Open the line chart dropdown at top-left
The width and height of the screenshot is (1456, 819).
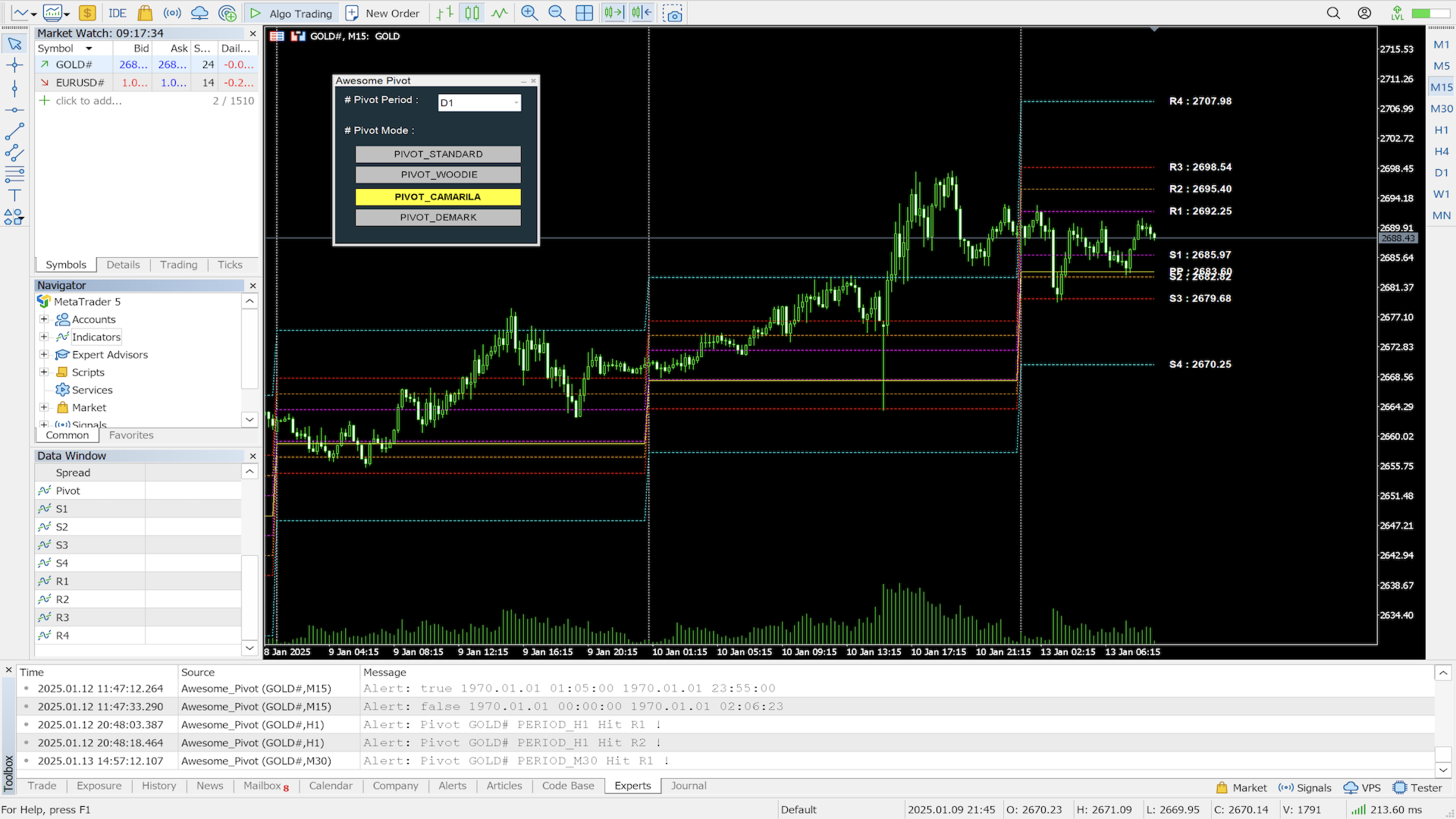[x=33, y=14]
